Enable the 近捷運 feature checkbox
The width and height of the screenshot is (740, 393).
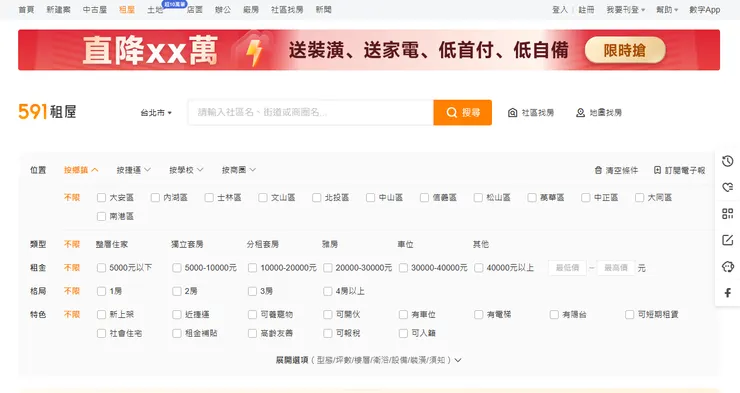(177, 315)
